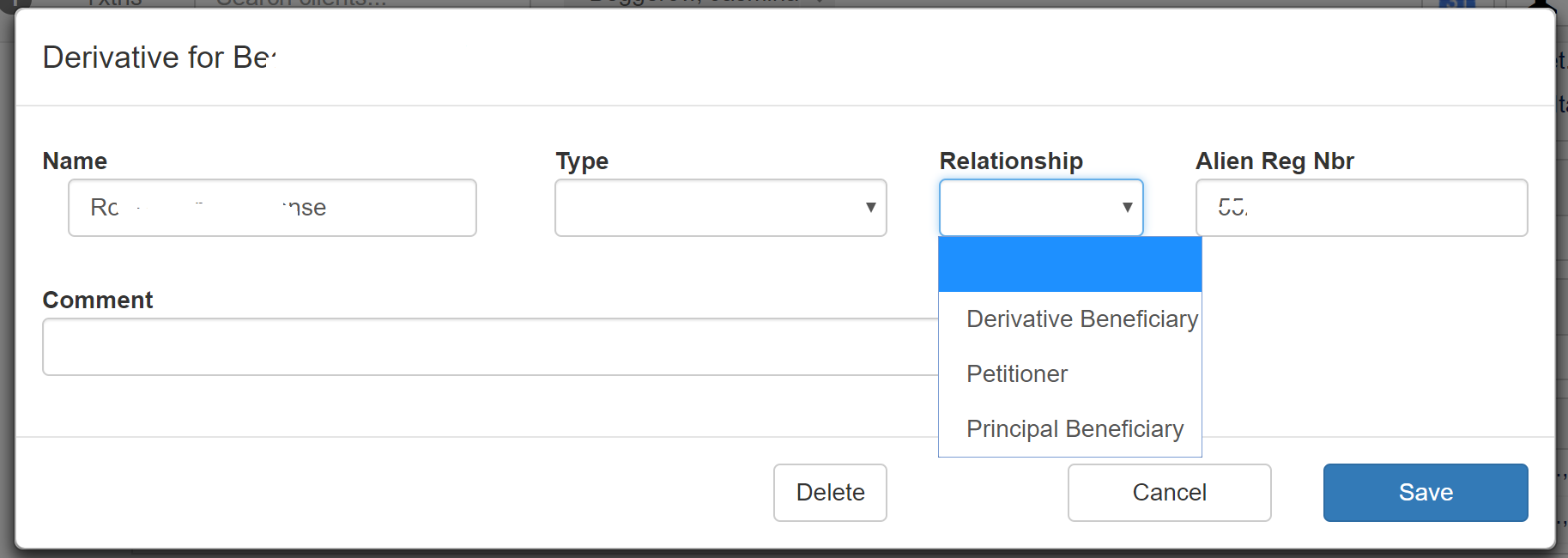Collapse the Relationship dropdown box

pos(1030,208)
